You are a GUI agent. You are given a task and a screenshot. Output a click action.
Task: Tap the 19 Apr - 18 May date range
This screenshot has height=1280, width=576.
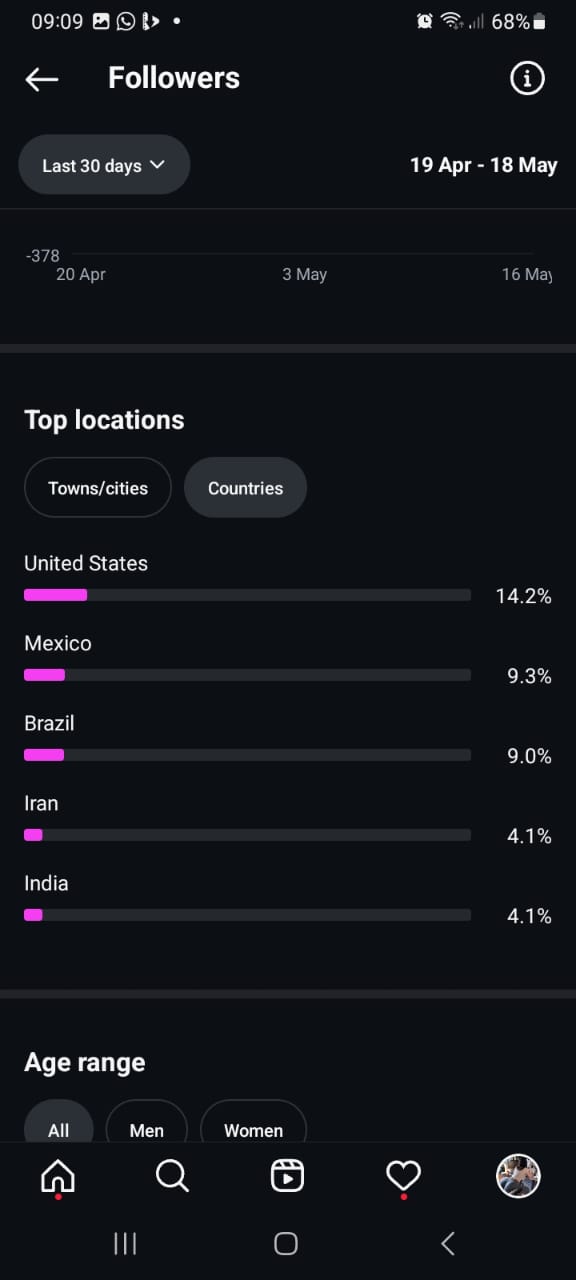click(484, 165)
